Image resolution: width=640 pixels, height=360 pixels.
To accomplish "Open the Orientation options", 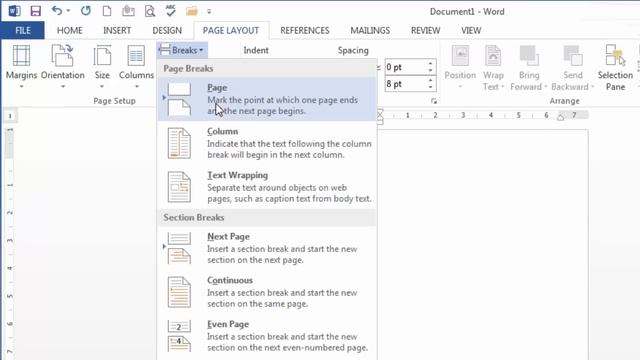I will tap(62, 66).
